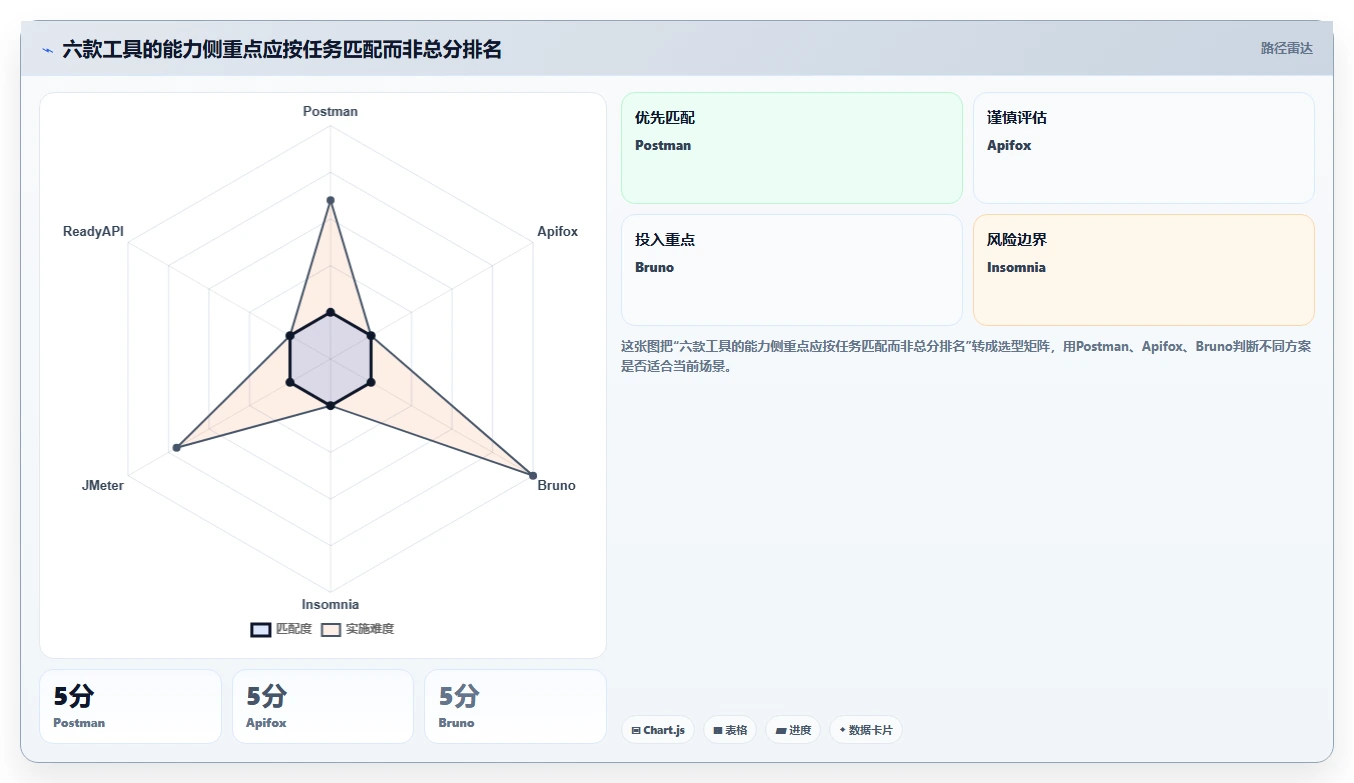Open the 投入重点 Bruno card
This screenshot has width=1354, height=783.
tap(792, 270)
